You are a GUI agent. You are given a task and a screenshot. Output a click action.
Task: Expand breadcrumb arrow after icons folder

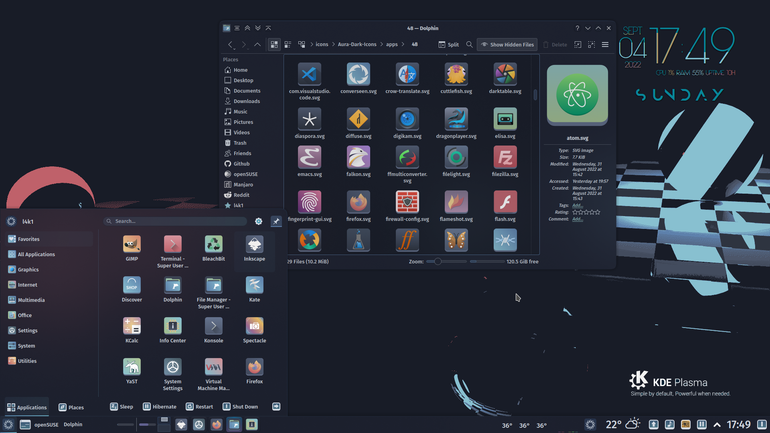click(333, 45)
